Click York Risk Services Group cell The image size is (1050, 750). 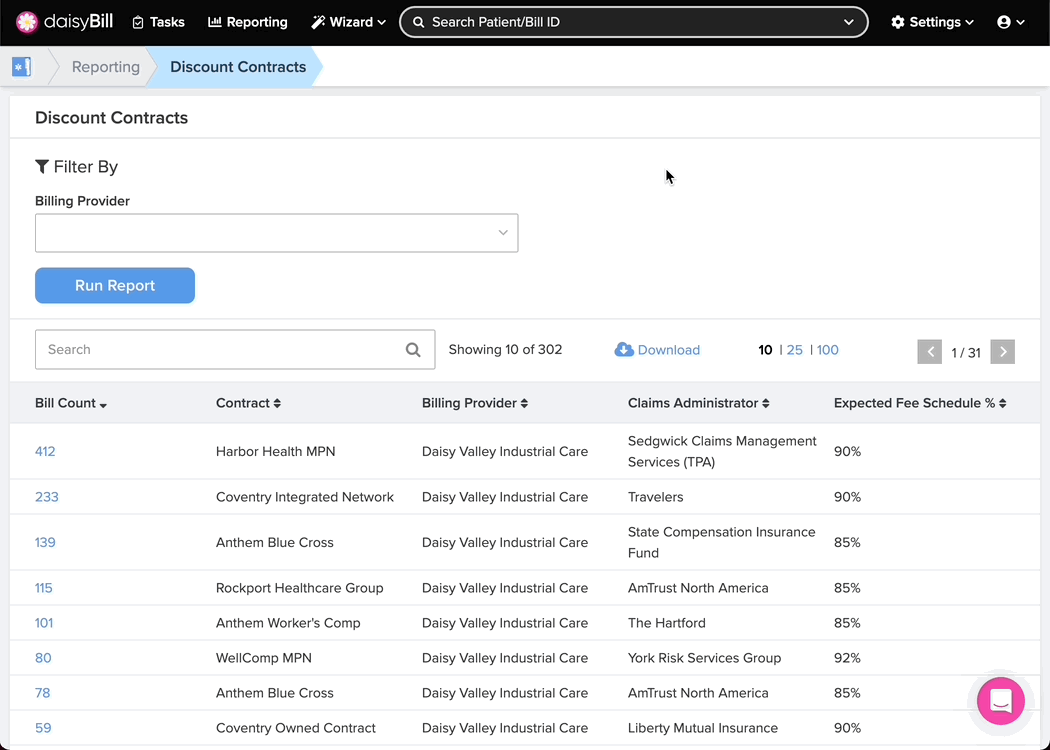click(x=704, y=658)
